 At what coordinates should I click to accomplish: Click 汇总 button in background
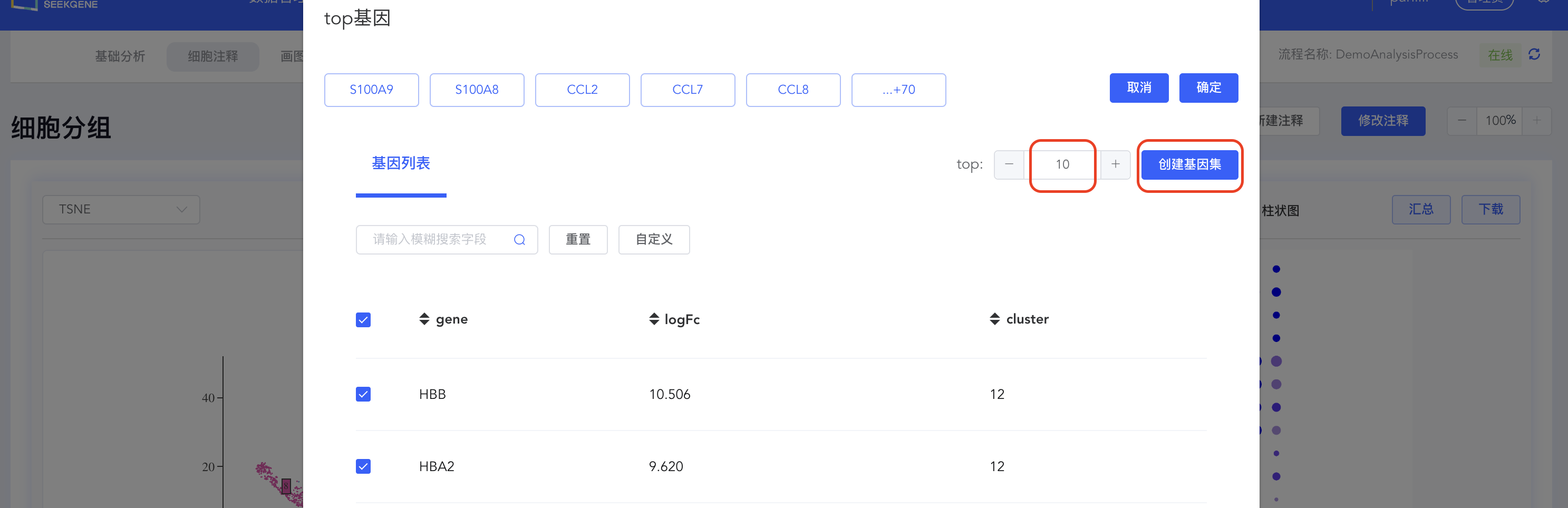1421,209
